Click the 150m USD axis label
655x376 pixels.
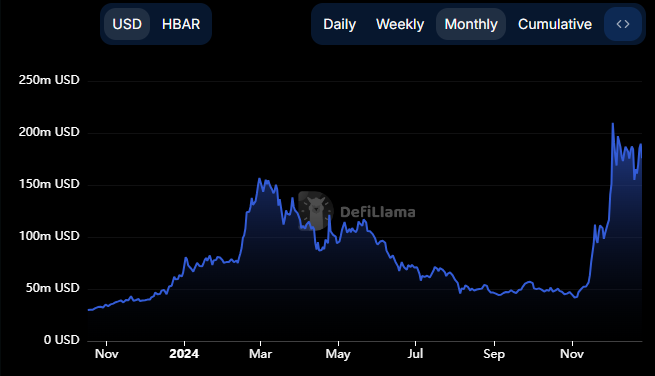[49, 184]
